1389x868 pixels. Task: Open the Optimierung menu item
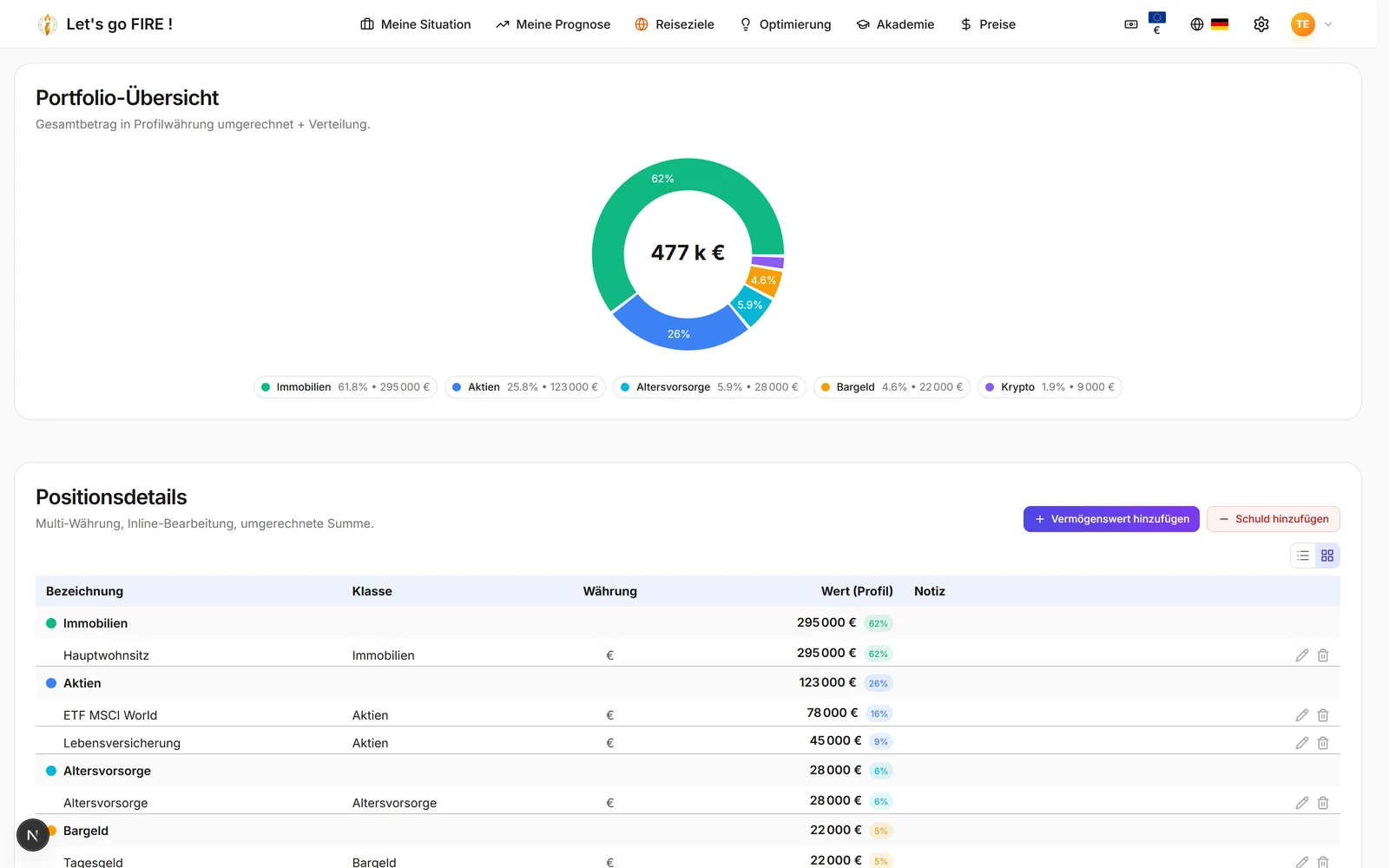pyautogui.click(x=786, y=24)
